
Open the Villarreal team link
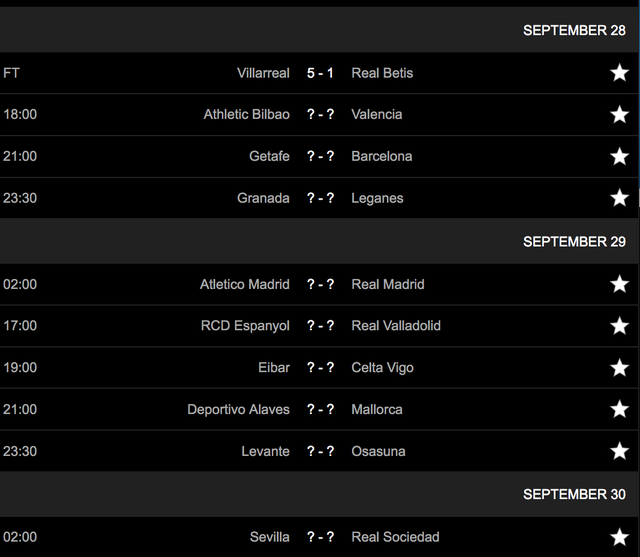click(x=263, y=73)
